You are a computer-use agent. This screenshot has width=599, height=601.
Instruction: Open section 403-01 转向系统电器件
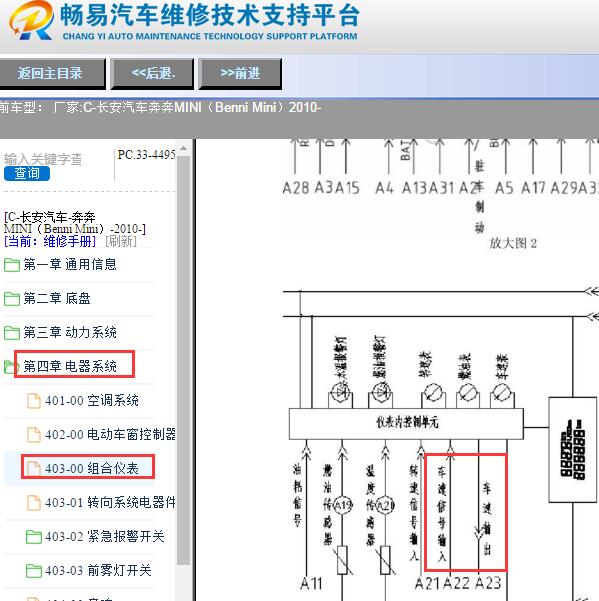[x=110, y=502]
